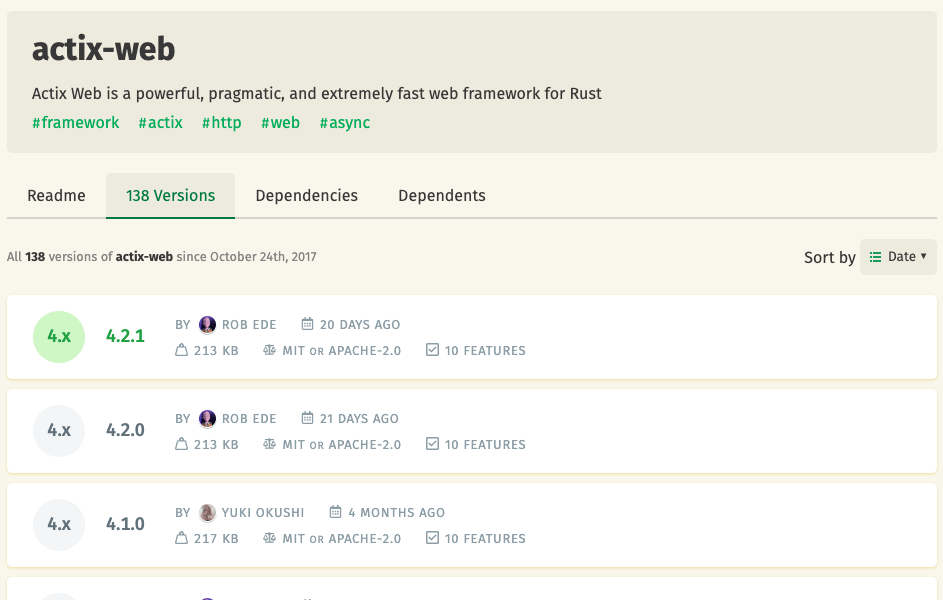
Task: Open ROB EDE profile on 4.2.1 row
Action: [249, 325]
